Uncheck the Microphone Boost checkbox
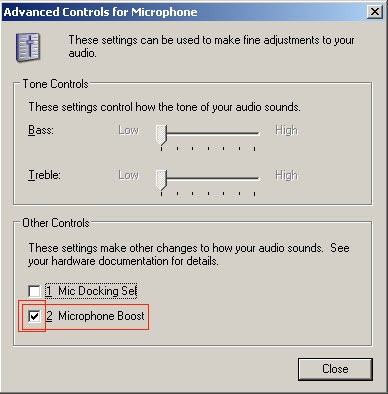This screenshot has height=394, width=388. pyautogui.click(x=34, y=316)
